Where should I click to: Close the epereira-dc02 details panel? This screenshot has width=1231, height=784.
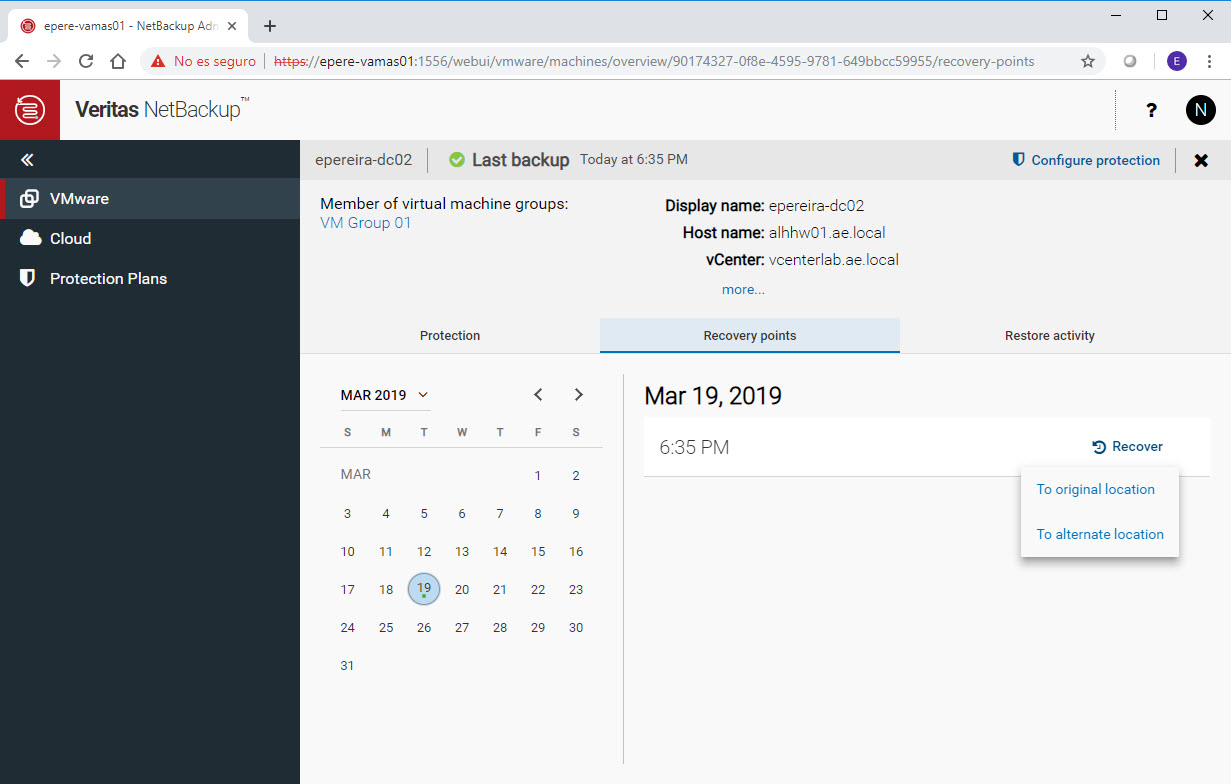(1201, 160)
